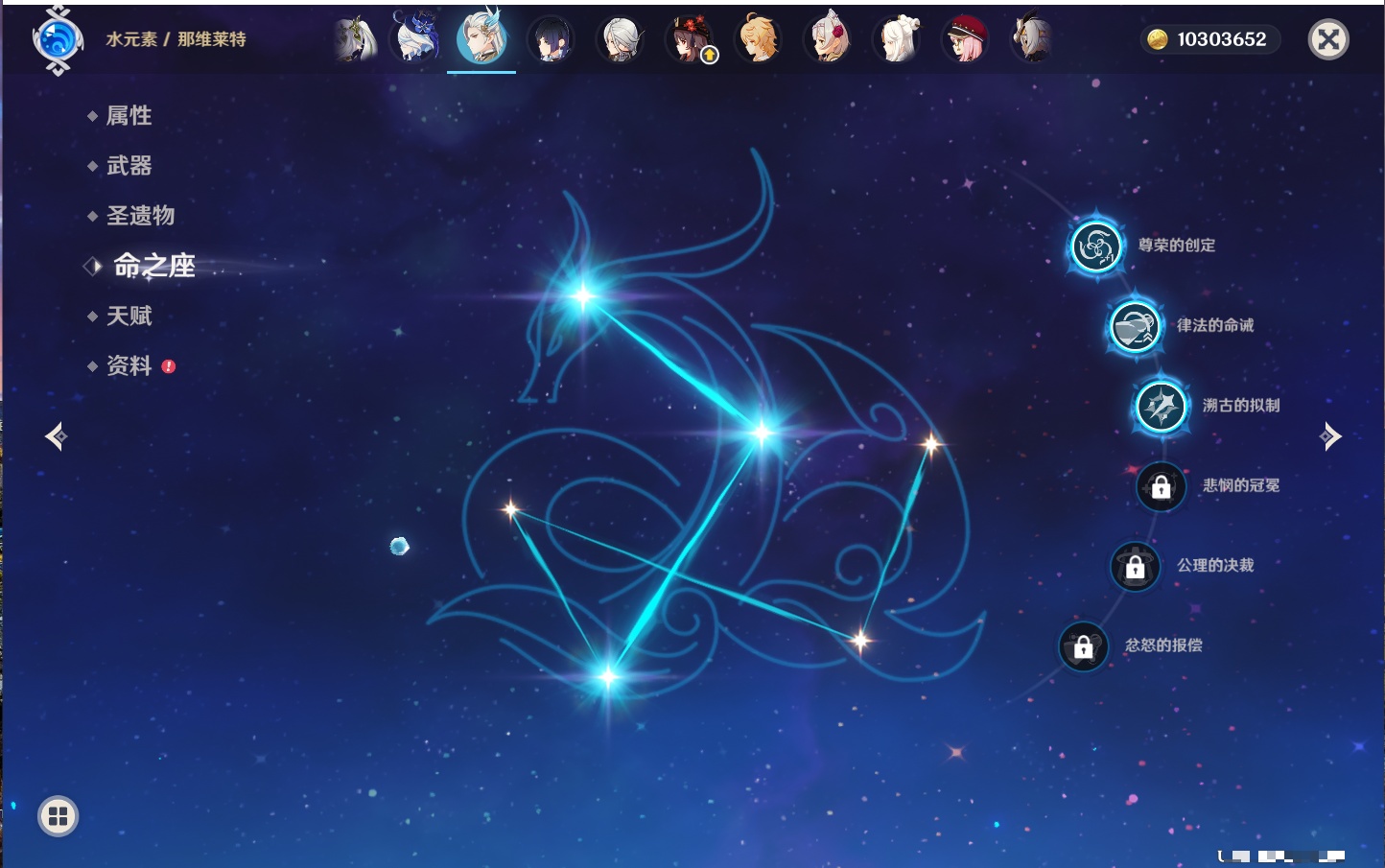The width and height of the screenshot is (1385, 868).
Task: Click the bright bottom constellation star
Action: pyautogui.click(x=607, y=677)
